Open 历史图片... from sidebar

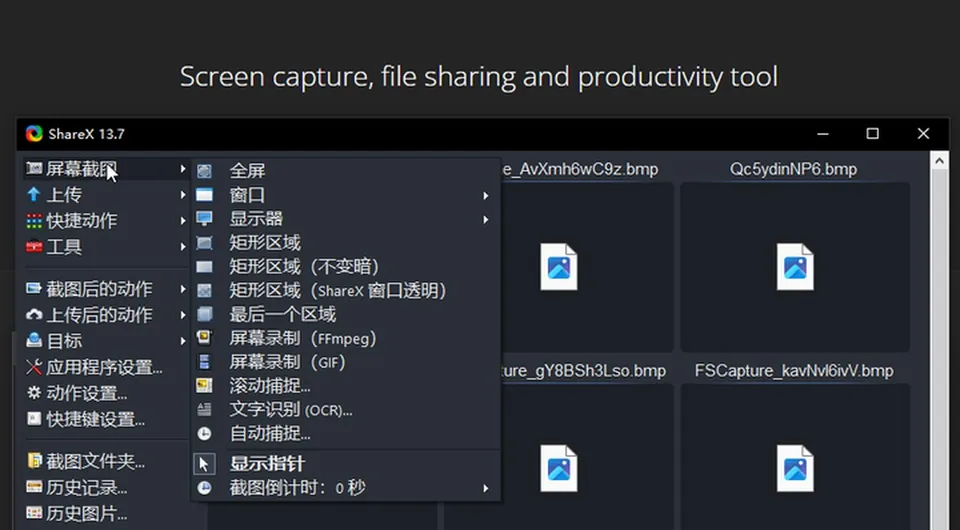pos(104,513)
